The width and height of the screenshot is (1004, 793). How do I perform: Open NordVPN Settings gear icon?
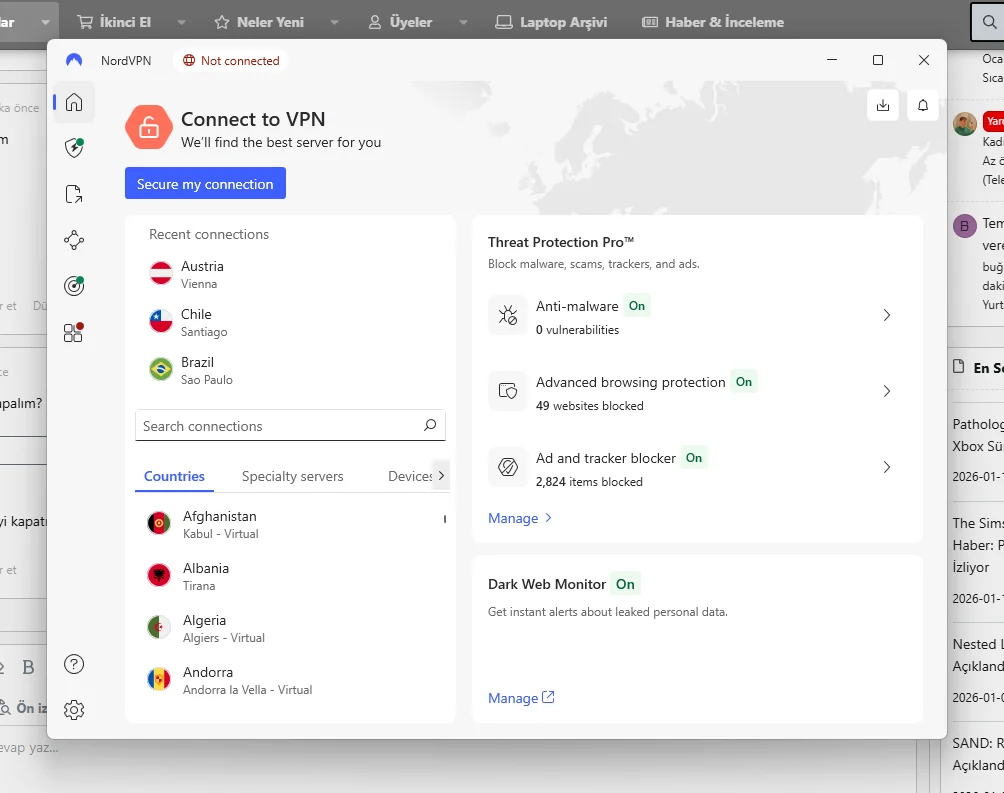(x=74, y=710)
